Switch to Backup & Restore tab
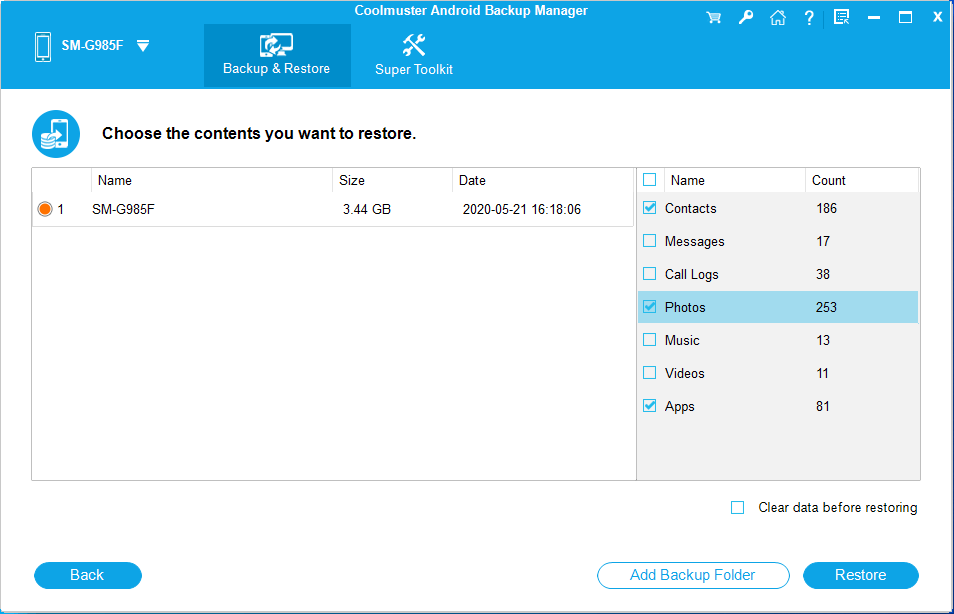 click(x=277, y=56)
